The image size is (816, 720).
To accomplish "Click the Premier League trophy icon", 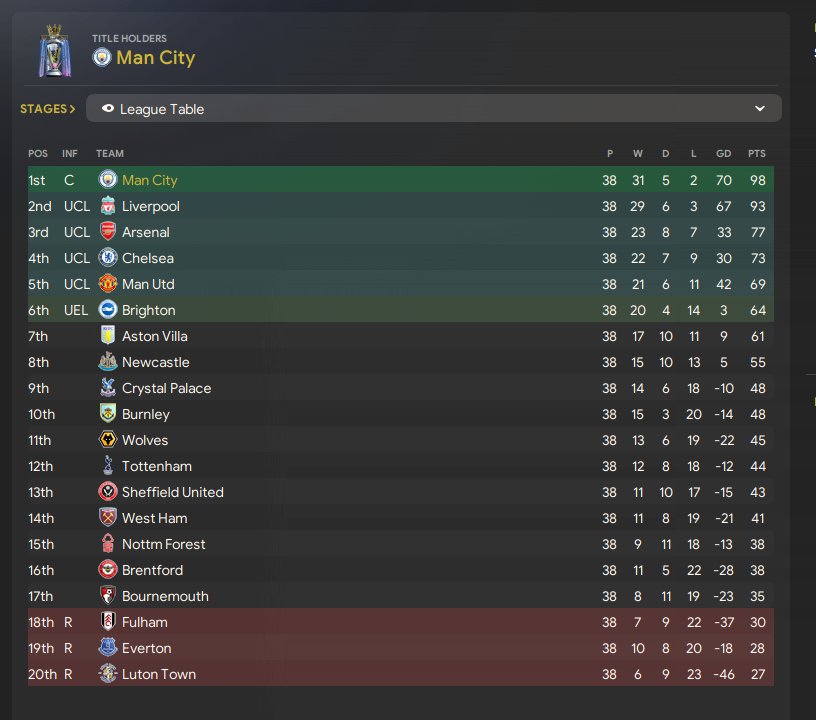I will (55, 50).
